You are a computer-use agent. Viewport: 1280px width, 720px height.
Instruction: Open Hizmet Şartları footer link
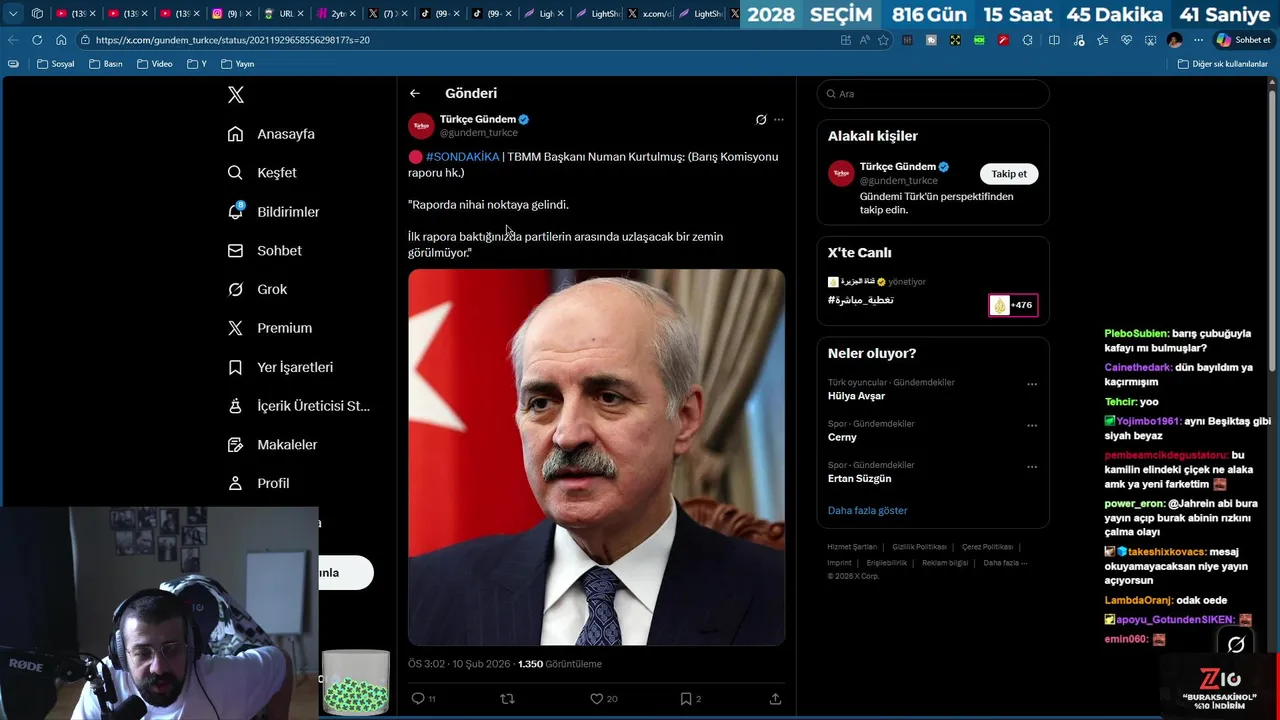[x=852, y=547]
